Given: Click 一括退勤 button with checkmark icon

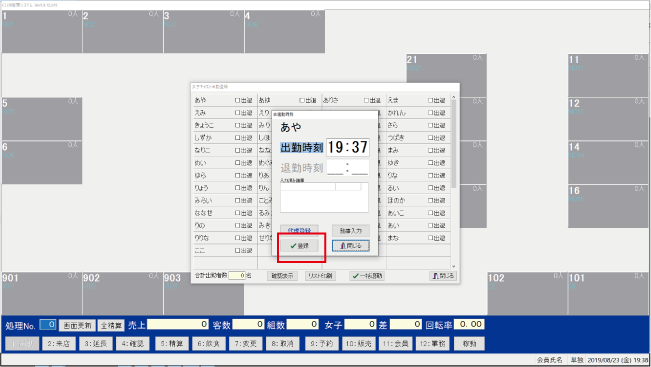Looking at the screenshot, I should [x=367, y=276].
